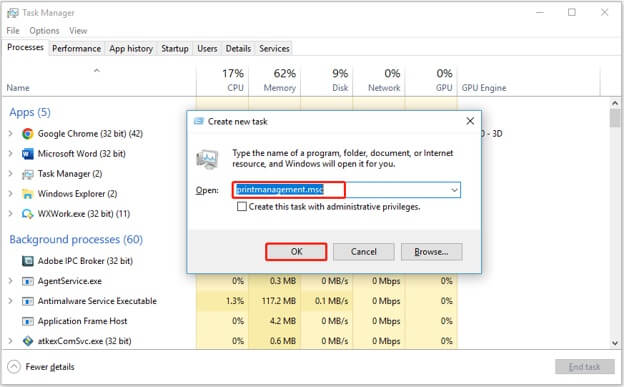Viewport: 624px width, 387px height.
Task: Open the Options menu
Action: click(44, 31)
